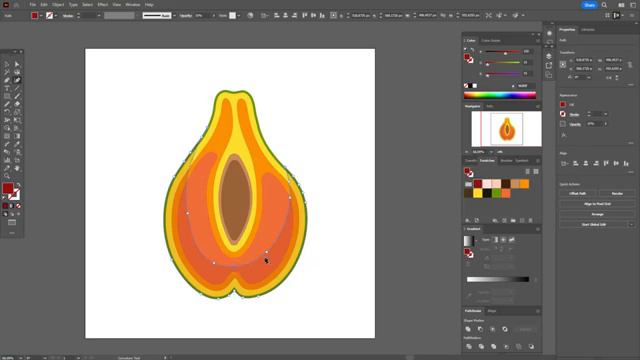Open brush definition dropdown
The image size is (640, 360).
tap(174, 16)
